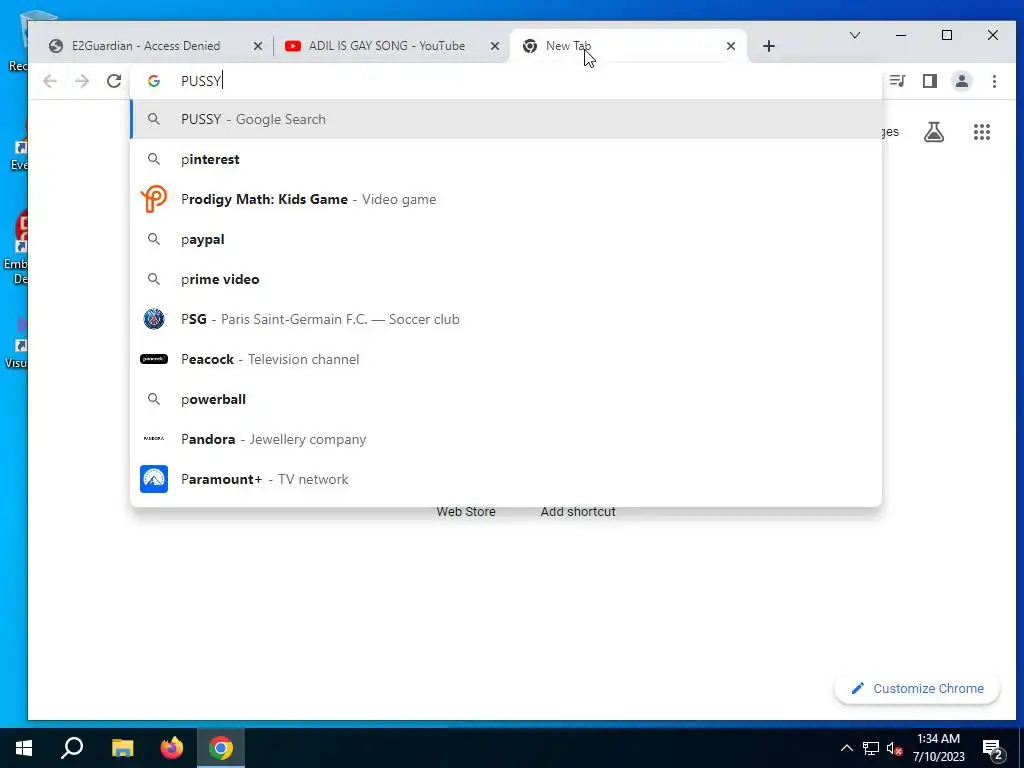Choose the PSG Paris Saint-Germain suggestion
This screenshot has height=768, width=1024.
coord(506,319)
